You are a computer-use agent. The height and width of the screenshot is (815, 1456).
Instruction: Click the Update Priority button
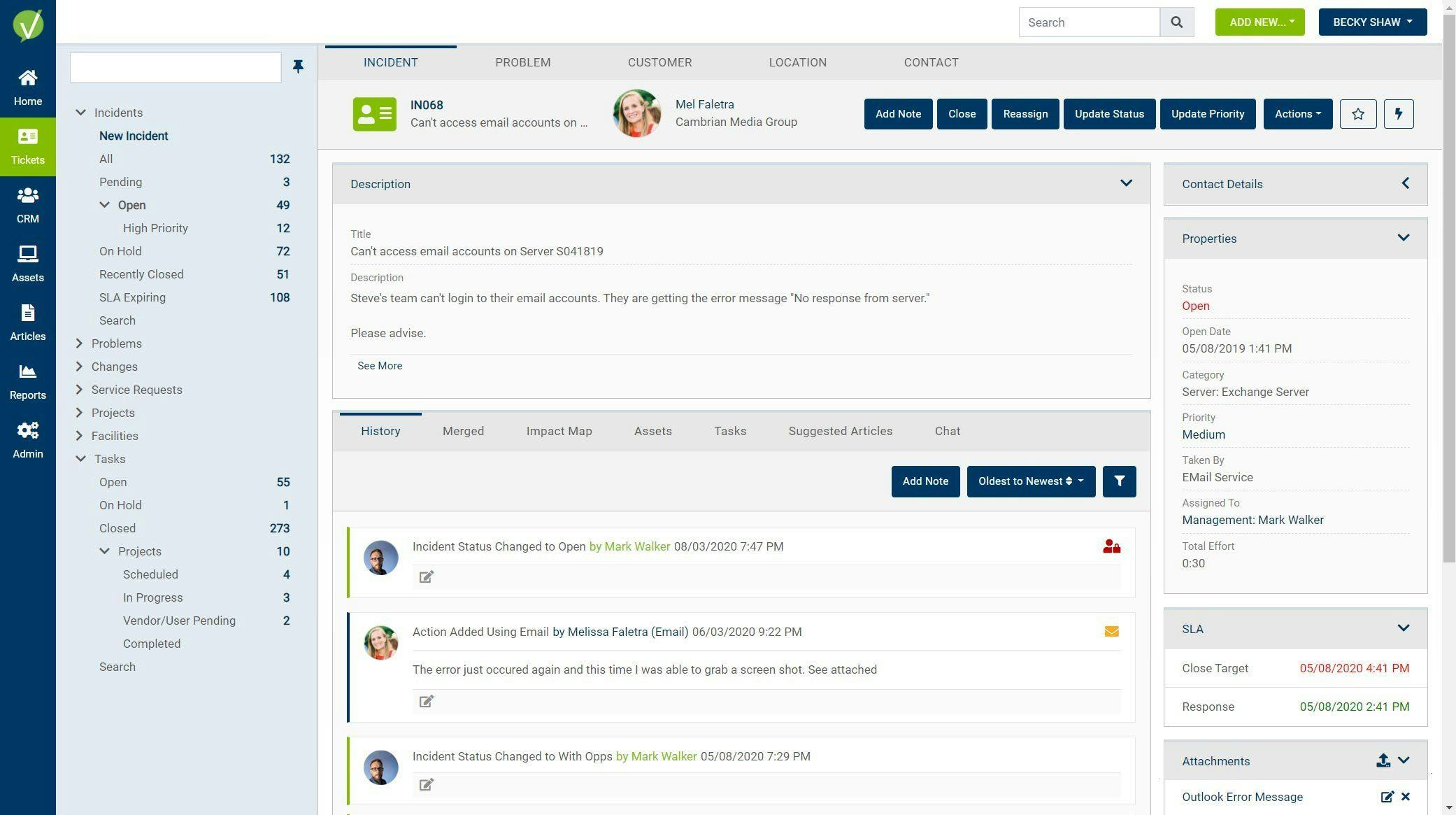pos(1207,114)
